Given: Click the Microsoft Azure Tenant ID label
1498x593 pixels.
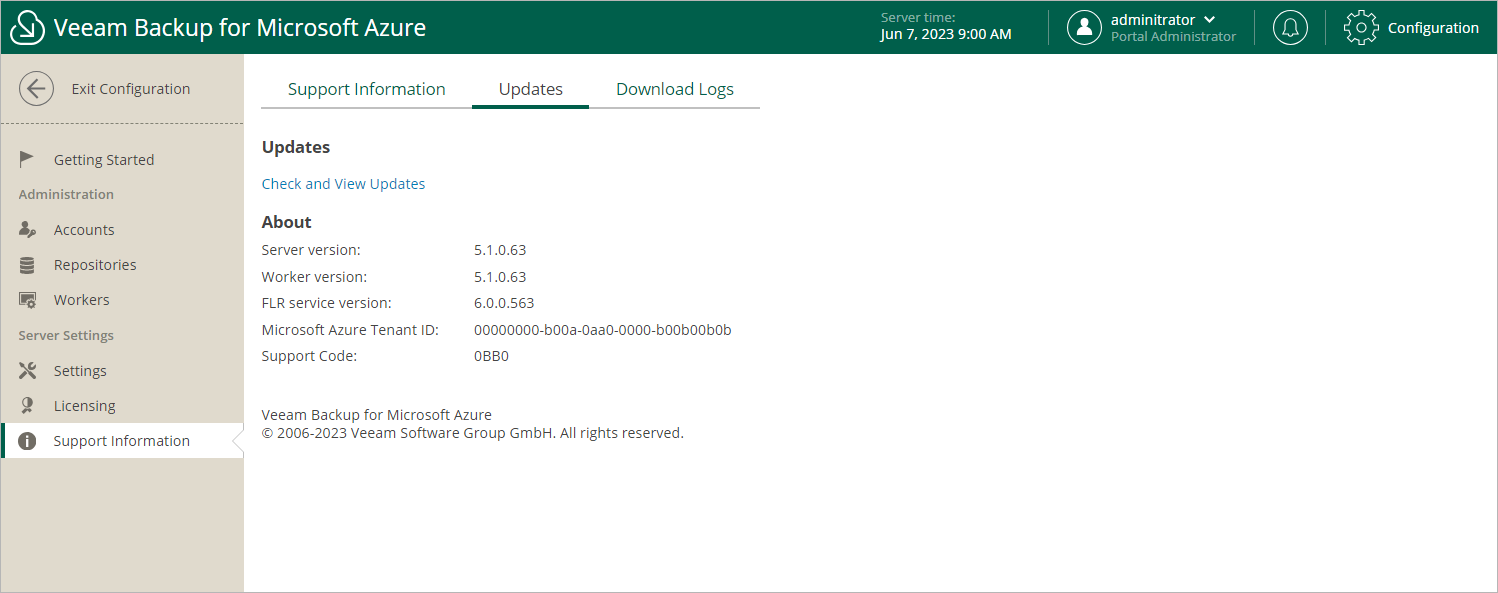Looking at the screenshot, I should point(350,330).
